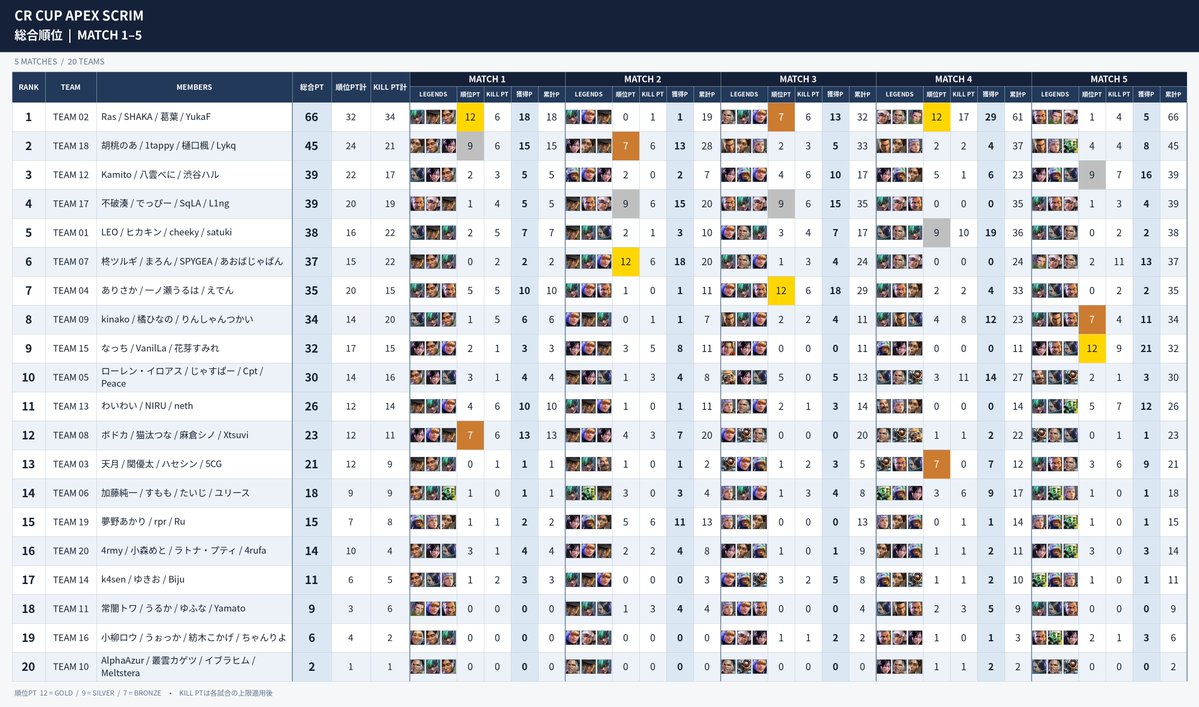This screenshot has height=707, width=1199.
Task: Click the KILL PT計 column header
Action: 390,87
